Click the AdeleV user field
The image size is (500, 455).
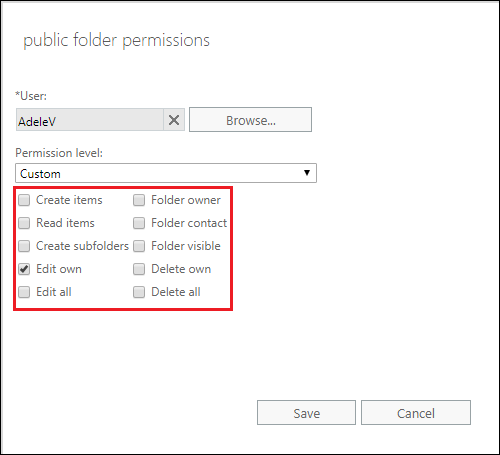pyautogui.click(x=90, y=120)
